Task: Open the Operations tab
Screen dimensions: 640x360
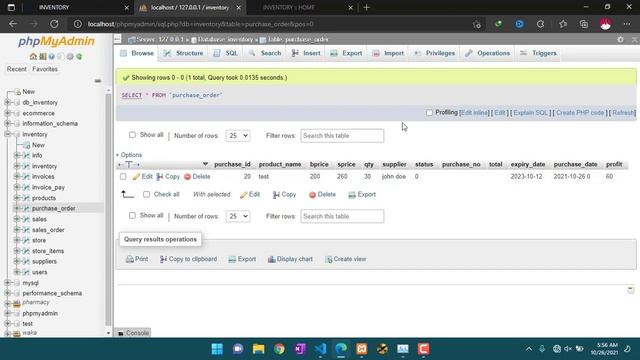Action: [488, 53]
